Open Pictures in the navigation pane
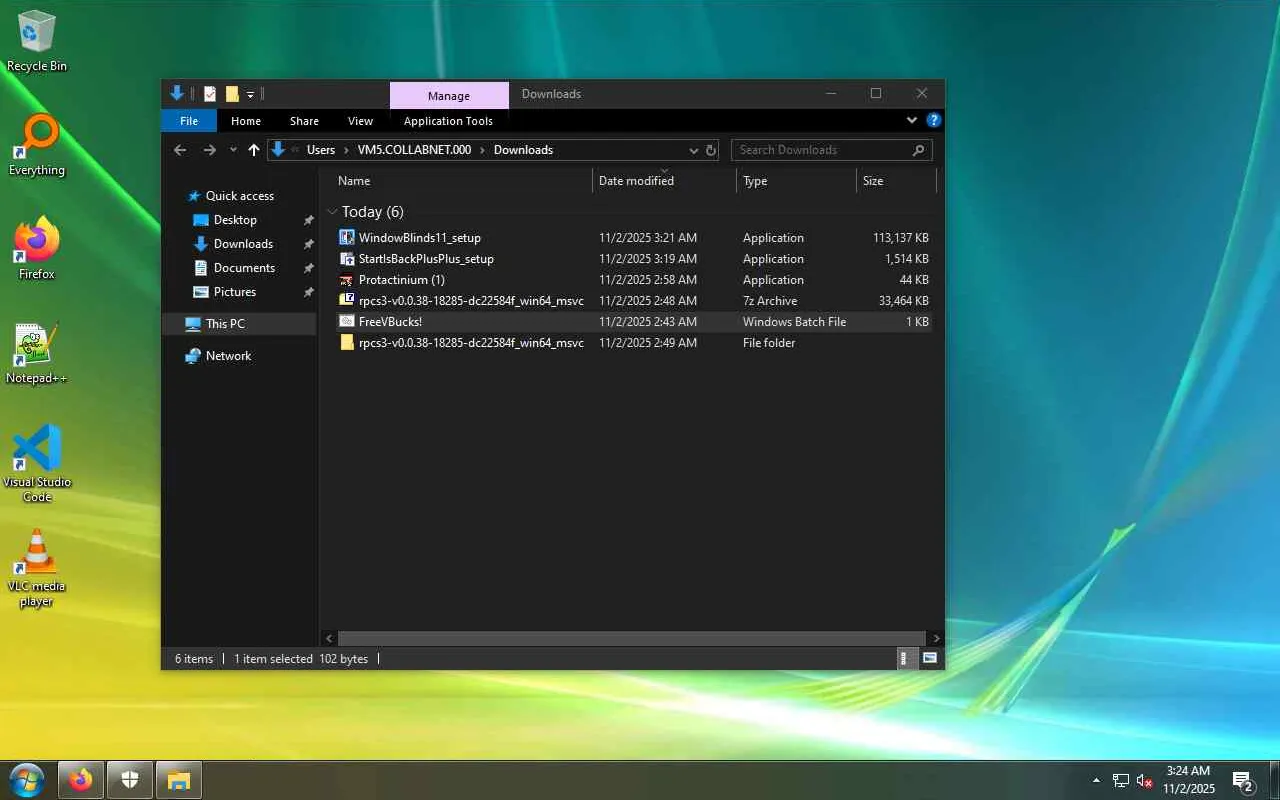Screen dimensions: 1280x800 tap(235, 292)
